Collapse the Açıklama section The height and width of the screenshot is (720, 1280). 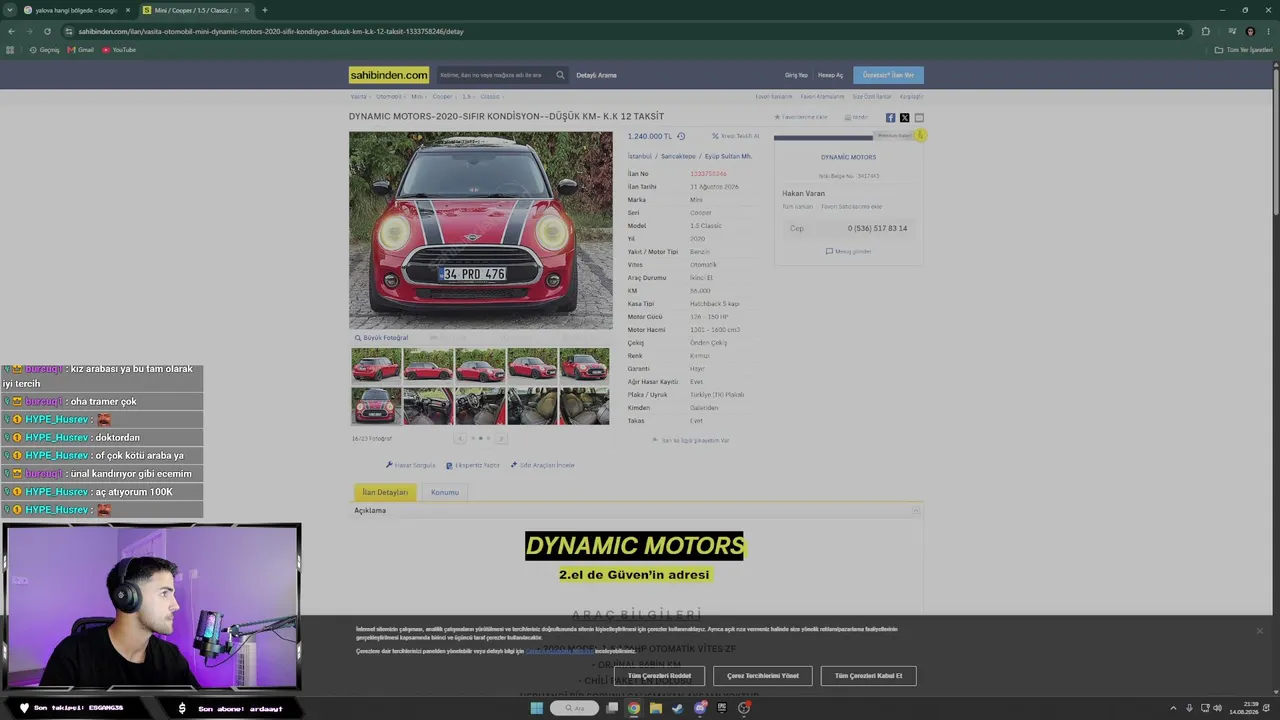[x=915, y=510]
